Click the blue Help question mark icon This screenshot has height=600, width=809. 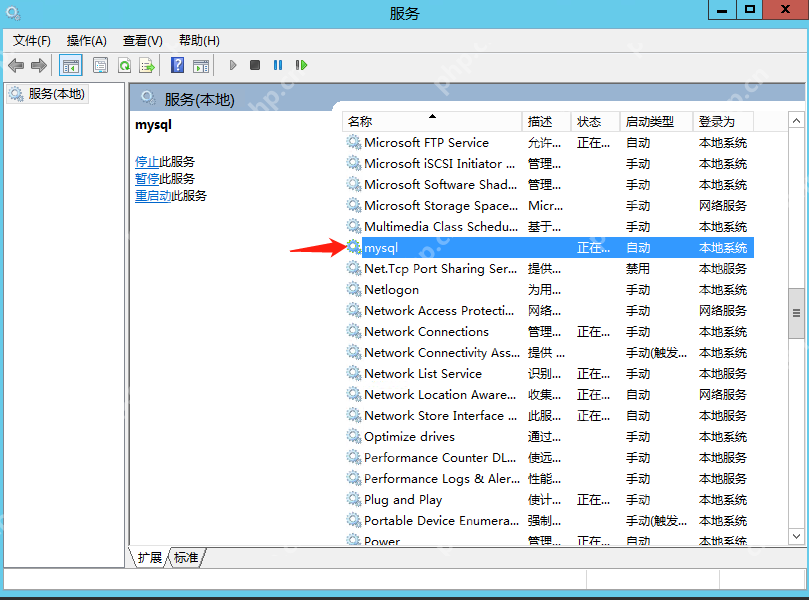(177, 65)
